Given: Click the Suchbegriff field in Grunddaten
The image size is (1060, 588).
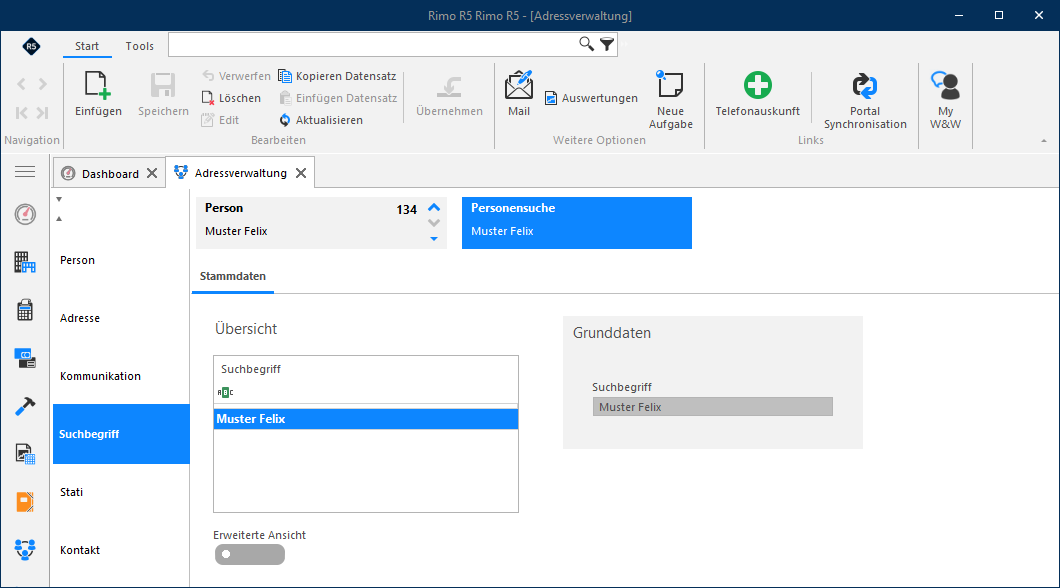Looking at the screenshot, I should pyautogui.click(x=713, y=407).
